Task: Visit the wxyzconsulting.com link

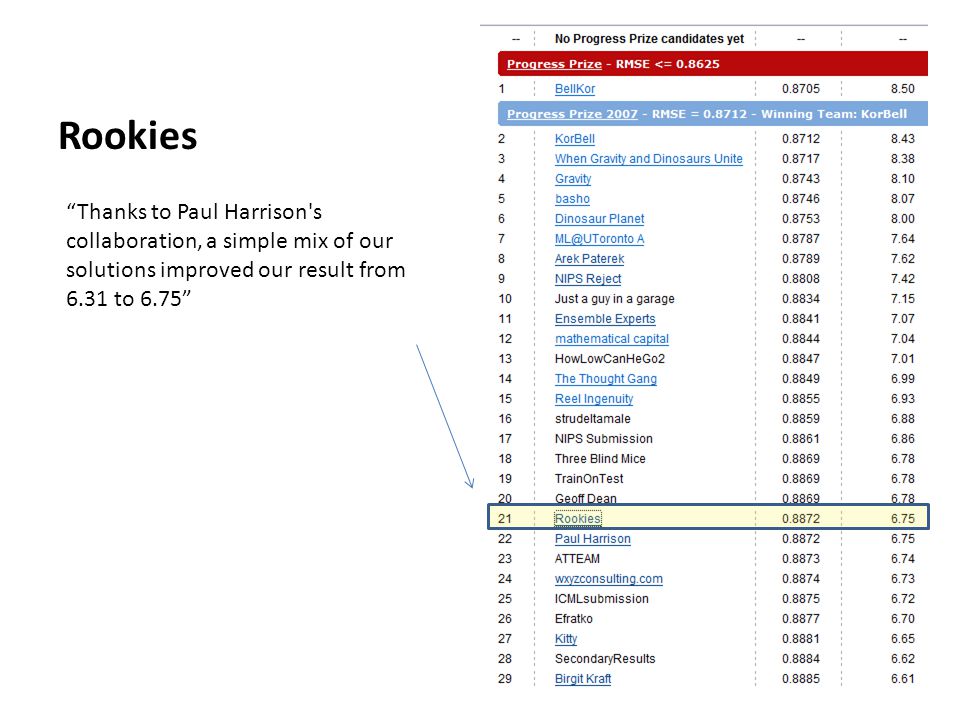Action: [609, 579]
